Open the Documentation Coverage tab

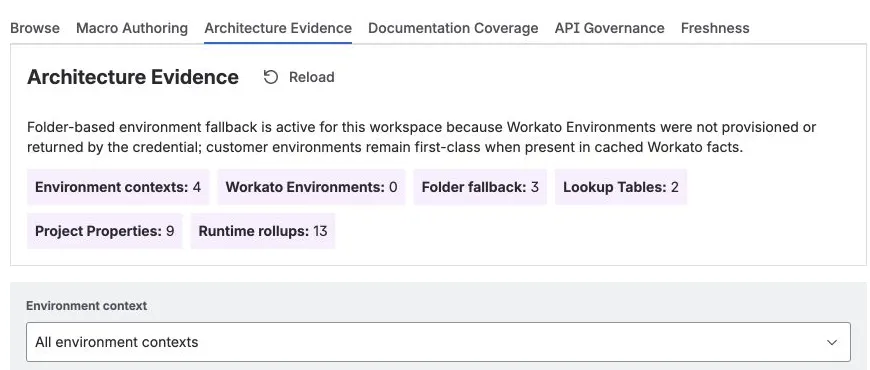[453, 28]
